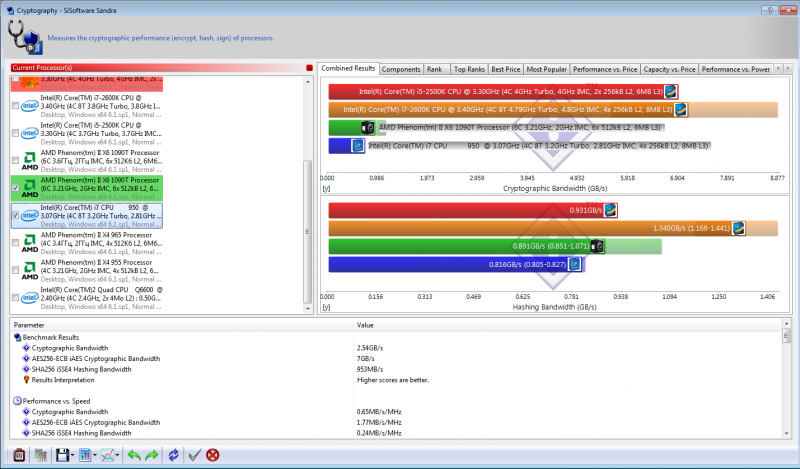800x469 pixels.
Task: Uncheck the green-highlighted Phenom II X6 1090T 3.21GHz
Action: pyautogui.click(x=15, y=188)
